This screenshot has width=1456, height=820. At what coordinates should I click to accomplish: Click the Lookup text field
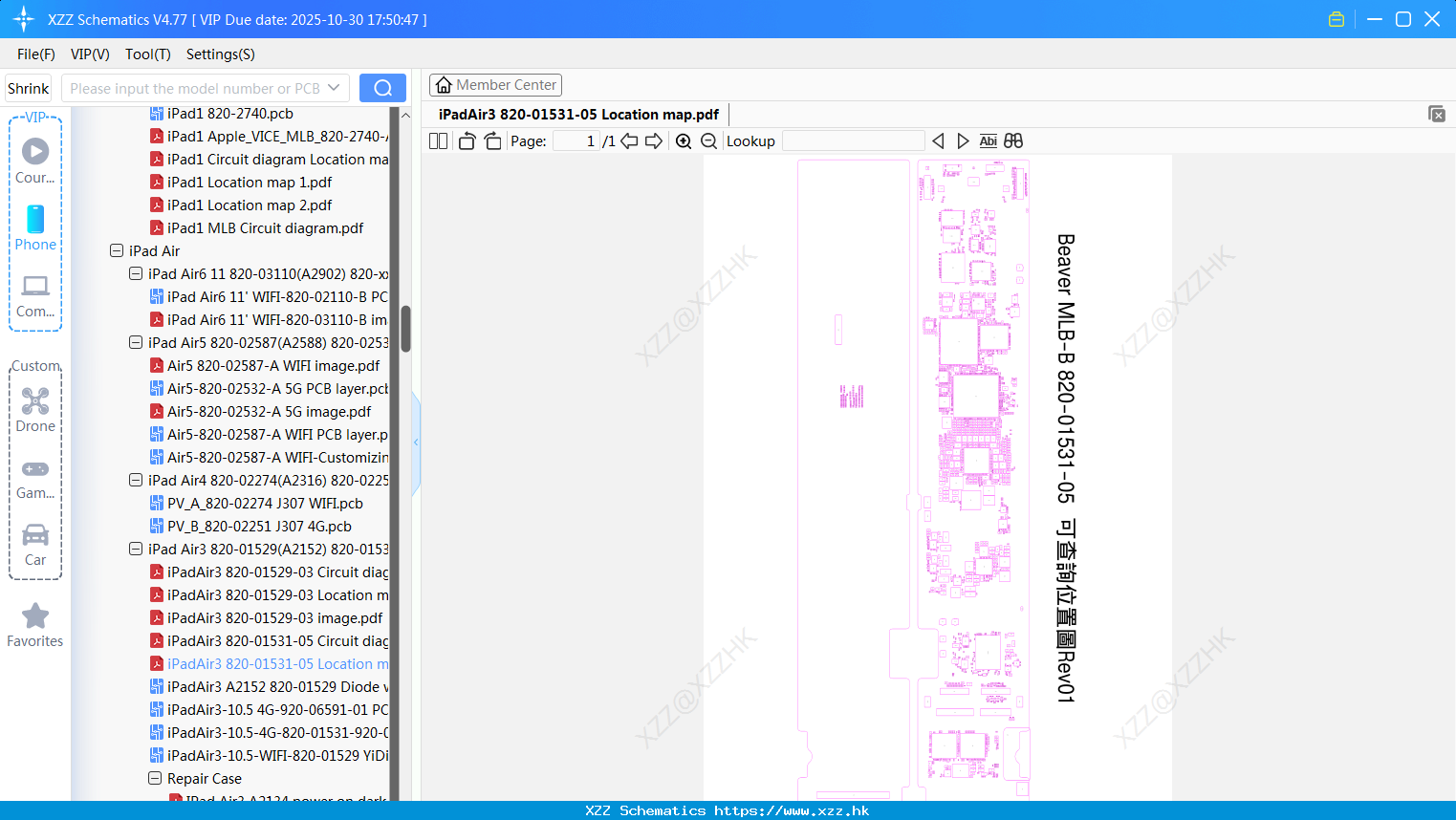tap(853, 140)
